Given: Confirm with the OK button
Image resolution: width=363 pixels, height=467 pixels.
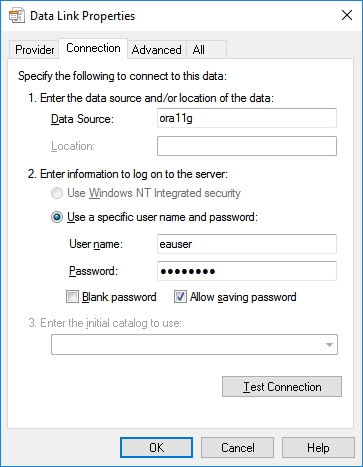Looking at the screenshot, I should [x=156, y=448].
